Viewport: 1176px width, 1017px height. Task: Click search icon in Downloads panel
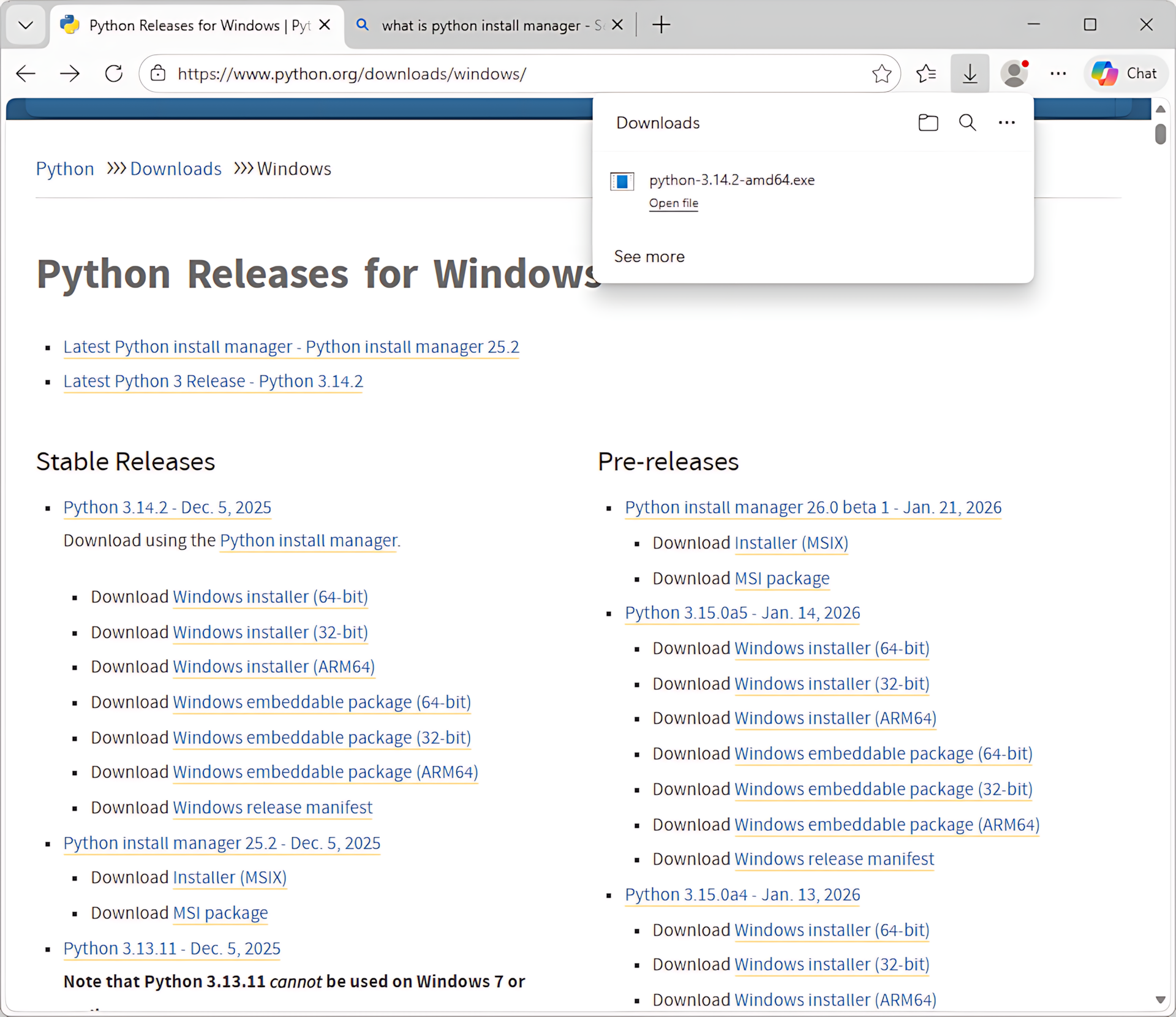pos(967,123)
